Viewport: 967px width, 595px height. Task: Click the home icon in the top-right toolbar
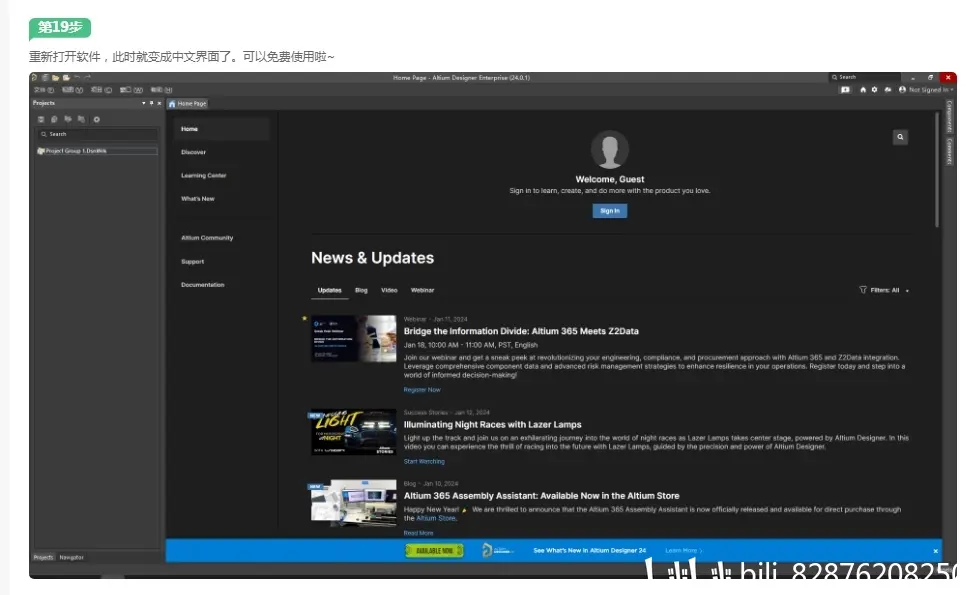(862, 90)
